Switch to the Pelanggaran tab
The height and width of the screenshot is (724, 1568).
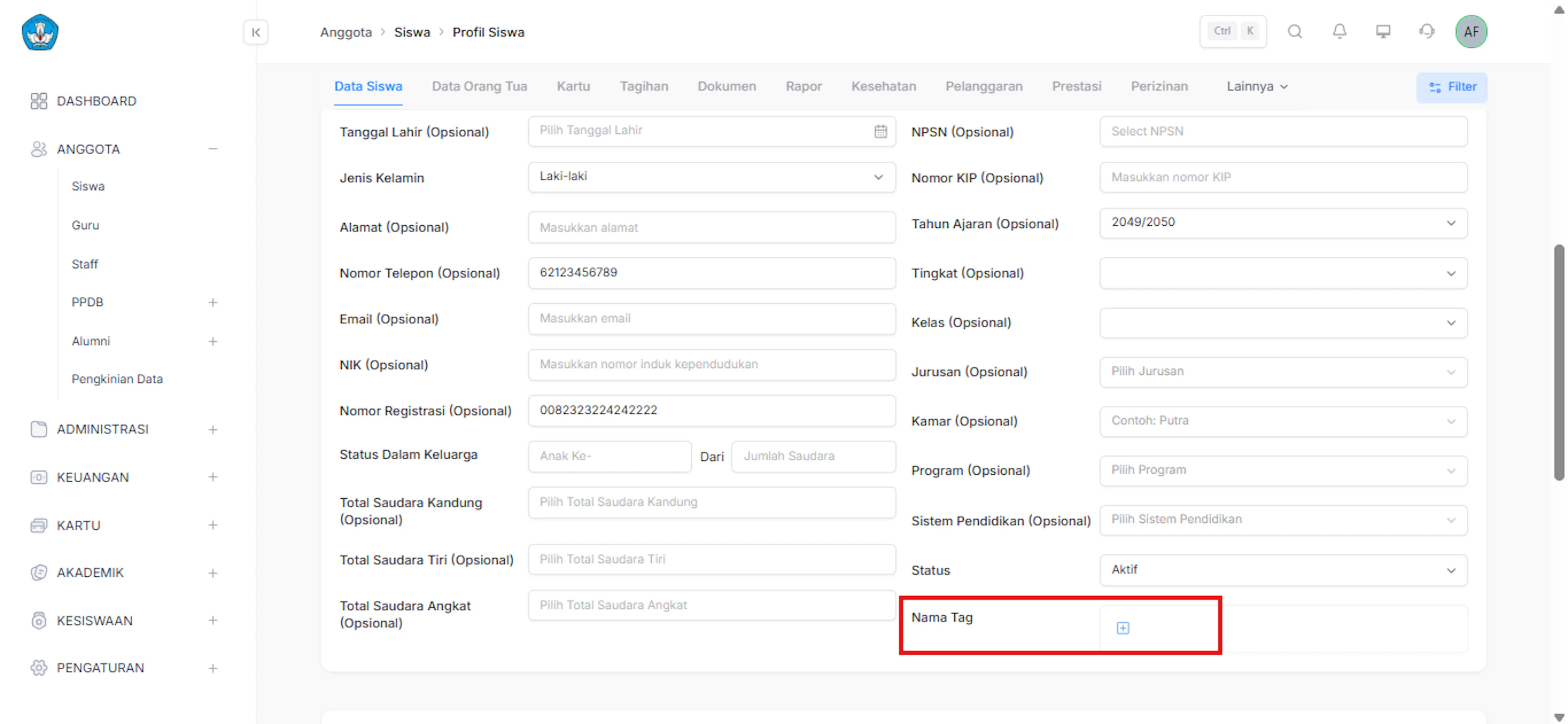pos(984,87)
